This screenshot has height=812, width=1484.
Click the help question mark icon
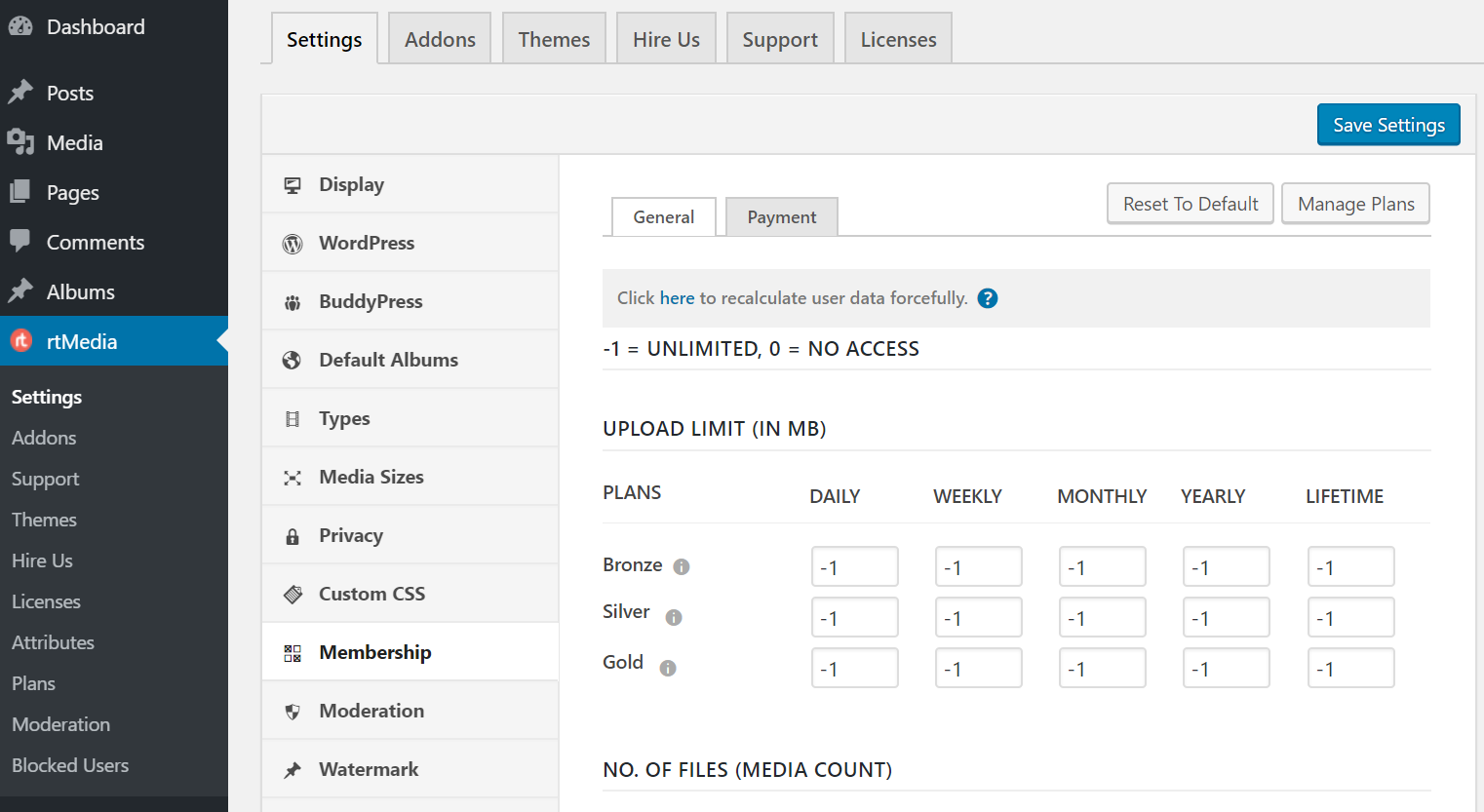coord(987,298)
